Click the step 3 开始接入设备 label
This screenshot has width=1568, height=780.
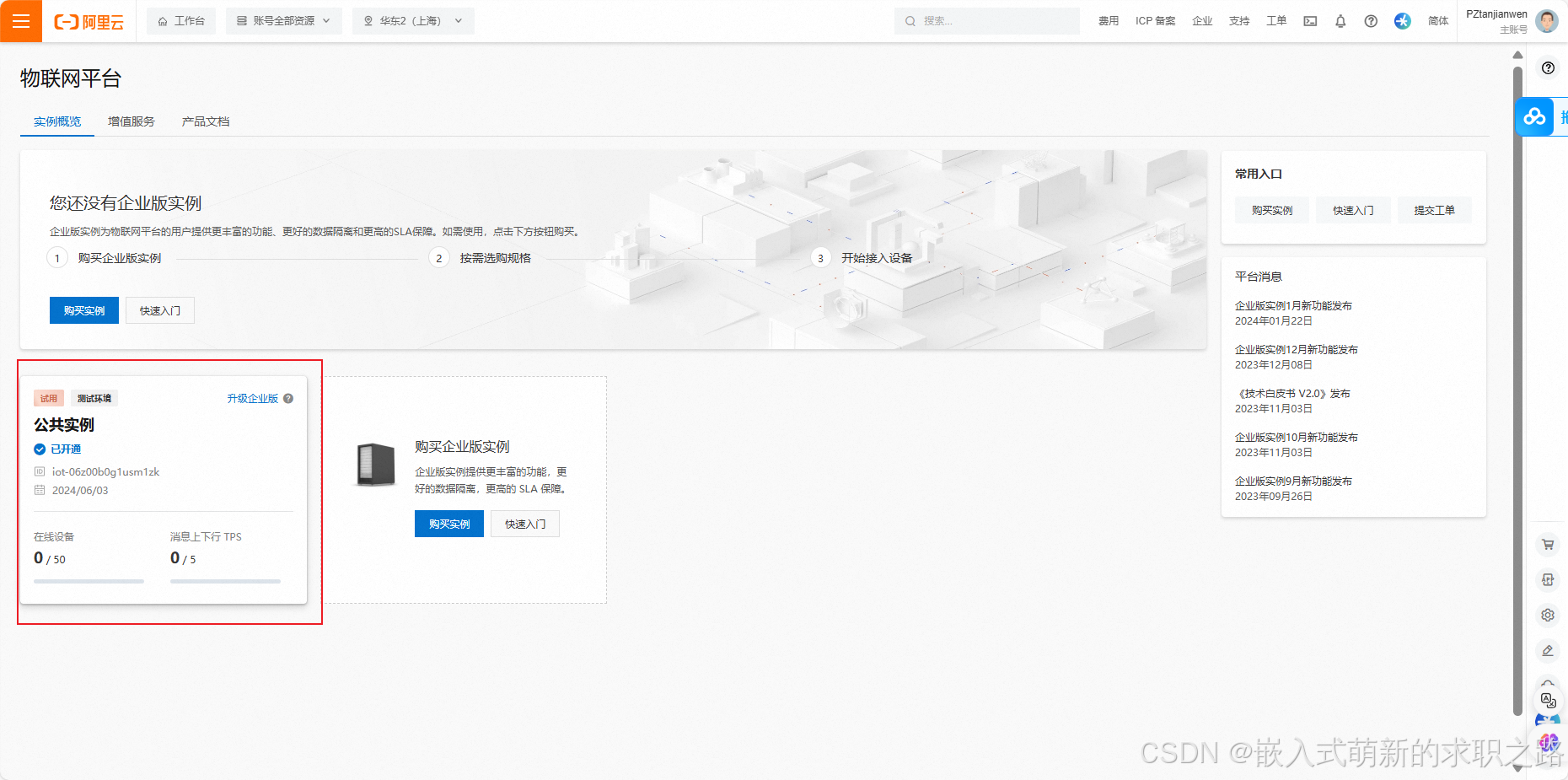877,258
